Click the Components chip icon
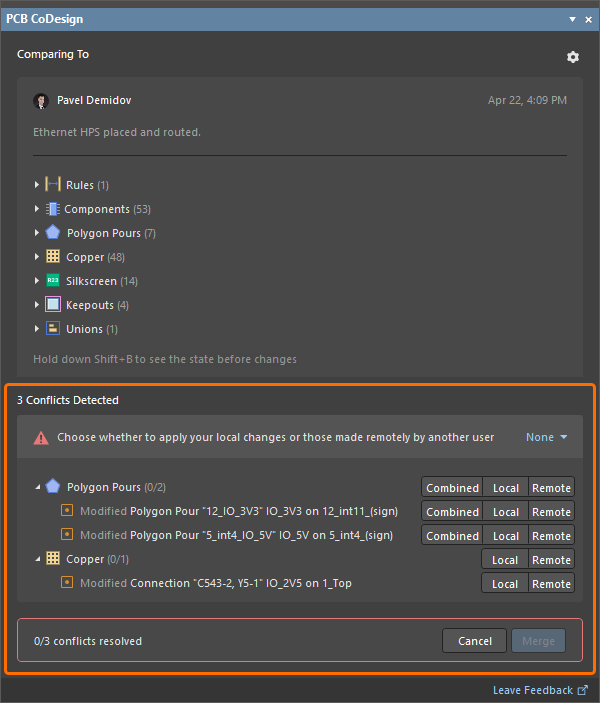The image size is (600, 703). point(52,209)
